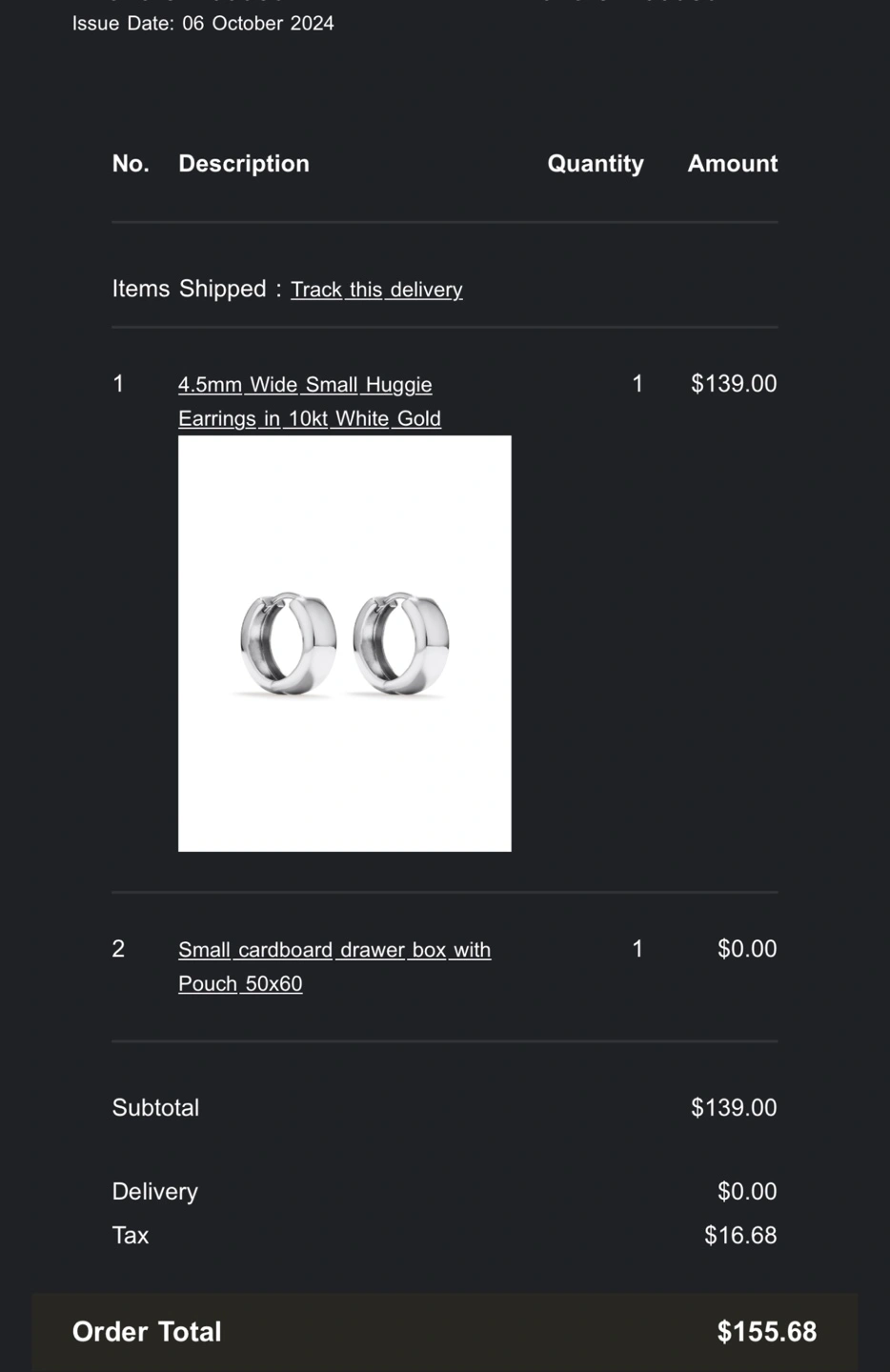Click the Description column header
This screenshot has width=890, height=1372.
pyautogui.click(x=244, y=164)
